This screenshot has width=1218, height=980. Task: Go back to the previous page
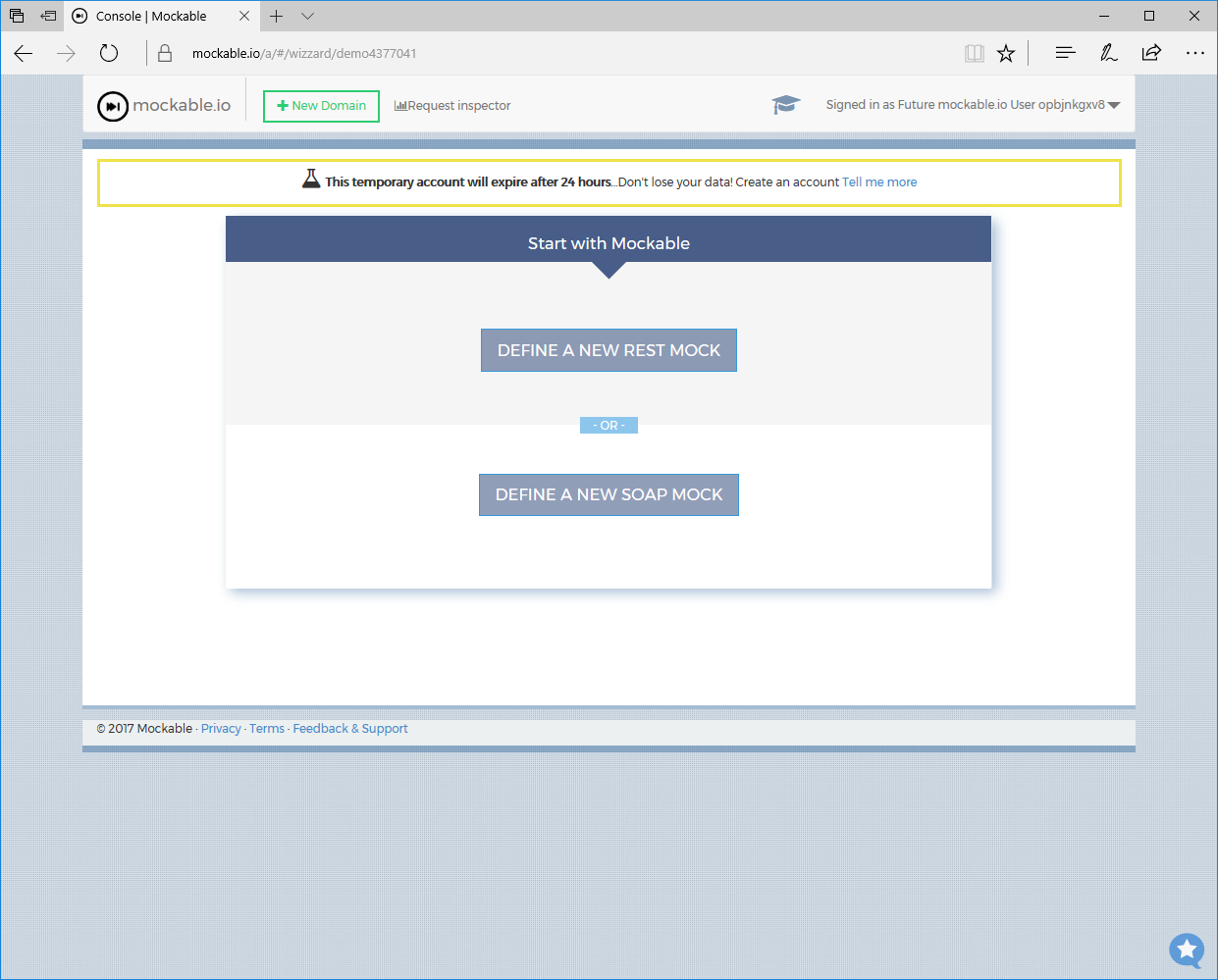(x=24, y=54)
